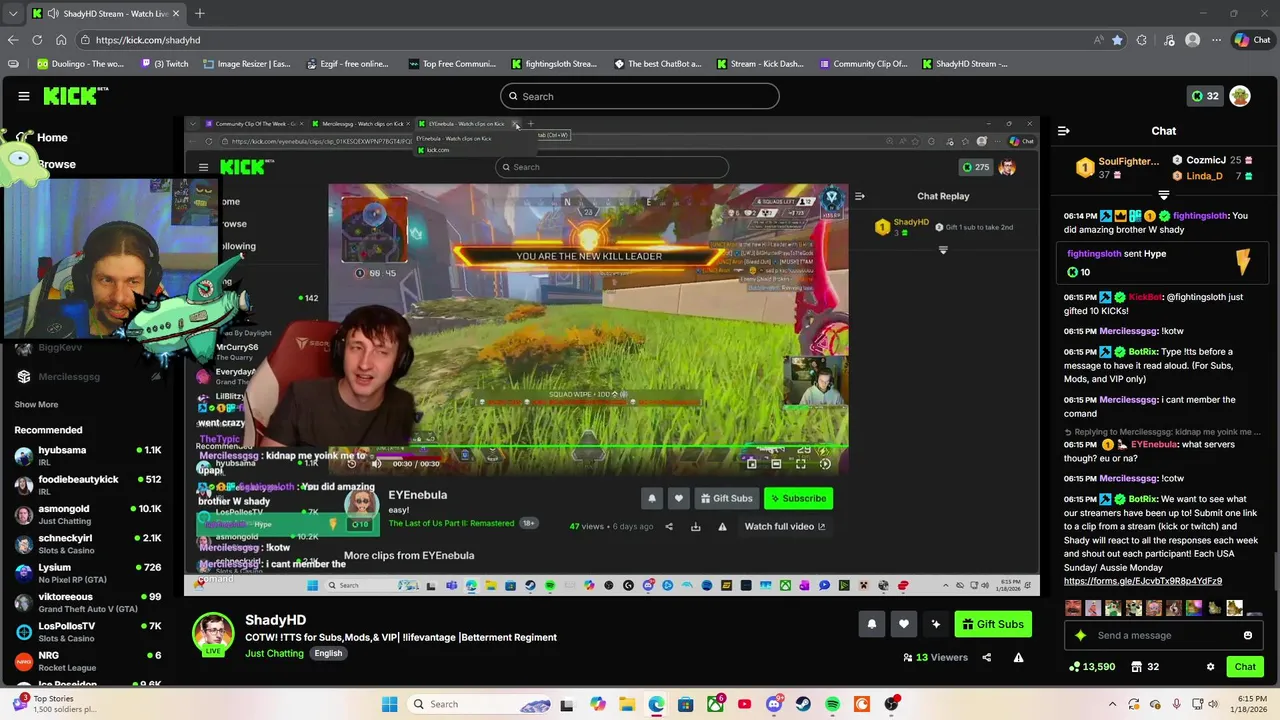Screen dimensions: 1280x720
Task: Open the Kick hamburger sidebar menu
Action: pyautogui.click(x=23, y=96)
